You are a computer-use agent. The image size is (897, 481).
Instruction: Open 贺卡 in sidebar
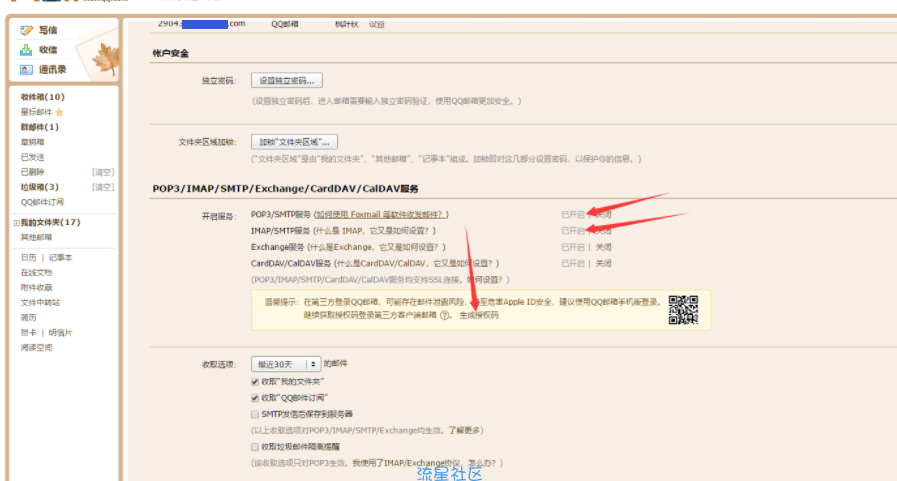[x=28, y=332]
